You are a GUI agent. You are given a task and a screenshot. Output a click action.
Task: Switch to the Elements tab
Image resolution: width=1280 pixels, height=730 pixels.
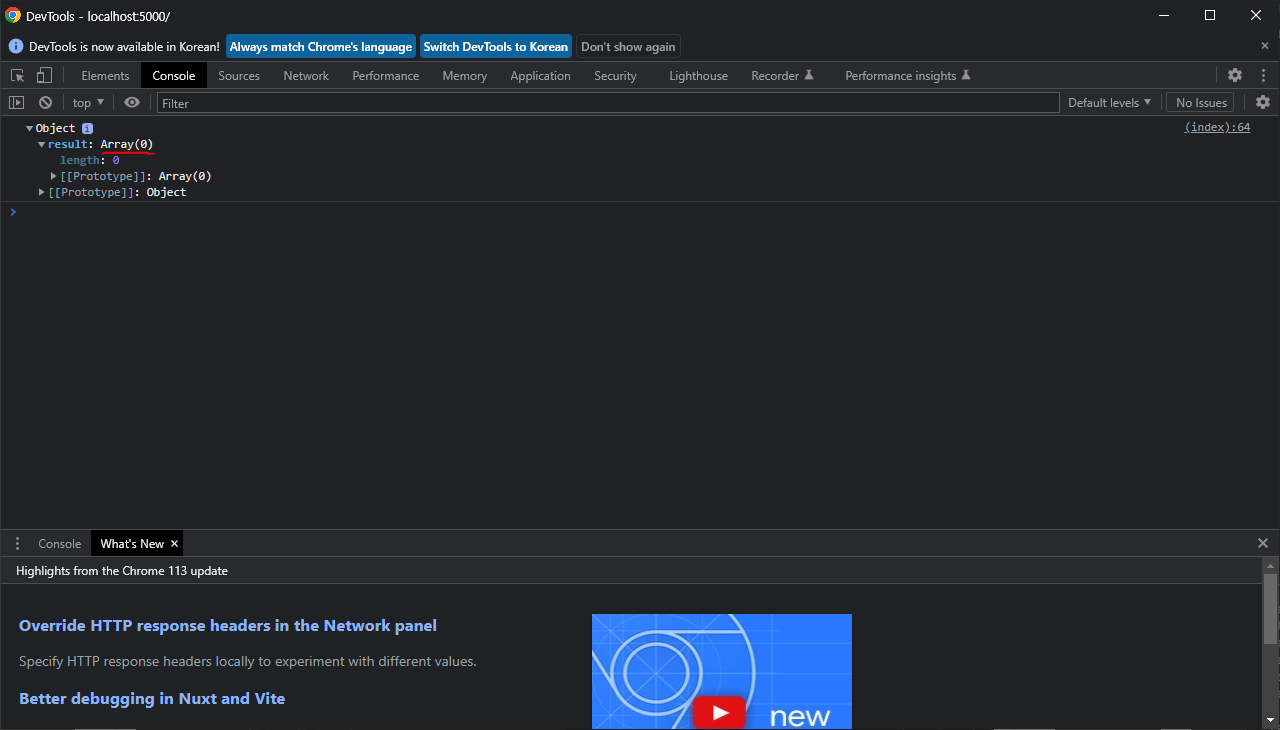point(105,76)
